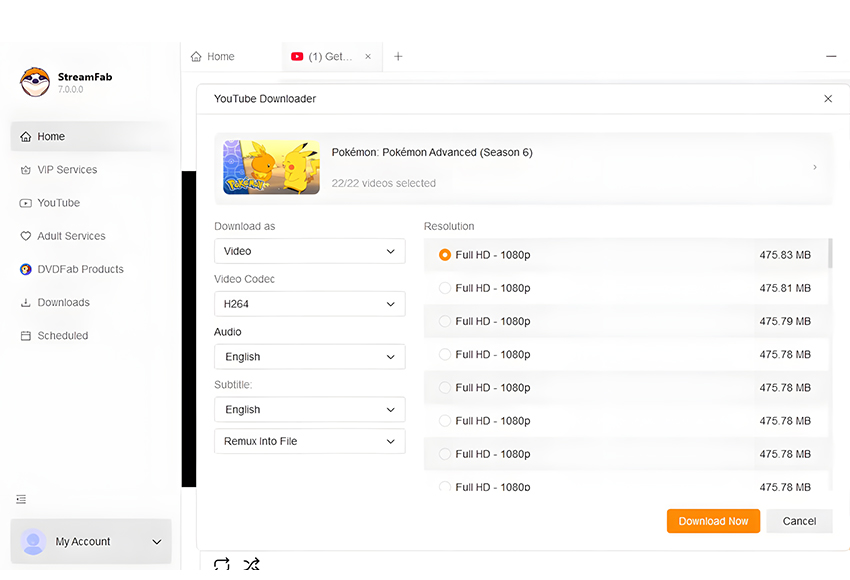Viewport: 850px width, 580px height.
Task: Open the Download as Video dropdown
Action: (x=309, y=251)
